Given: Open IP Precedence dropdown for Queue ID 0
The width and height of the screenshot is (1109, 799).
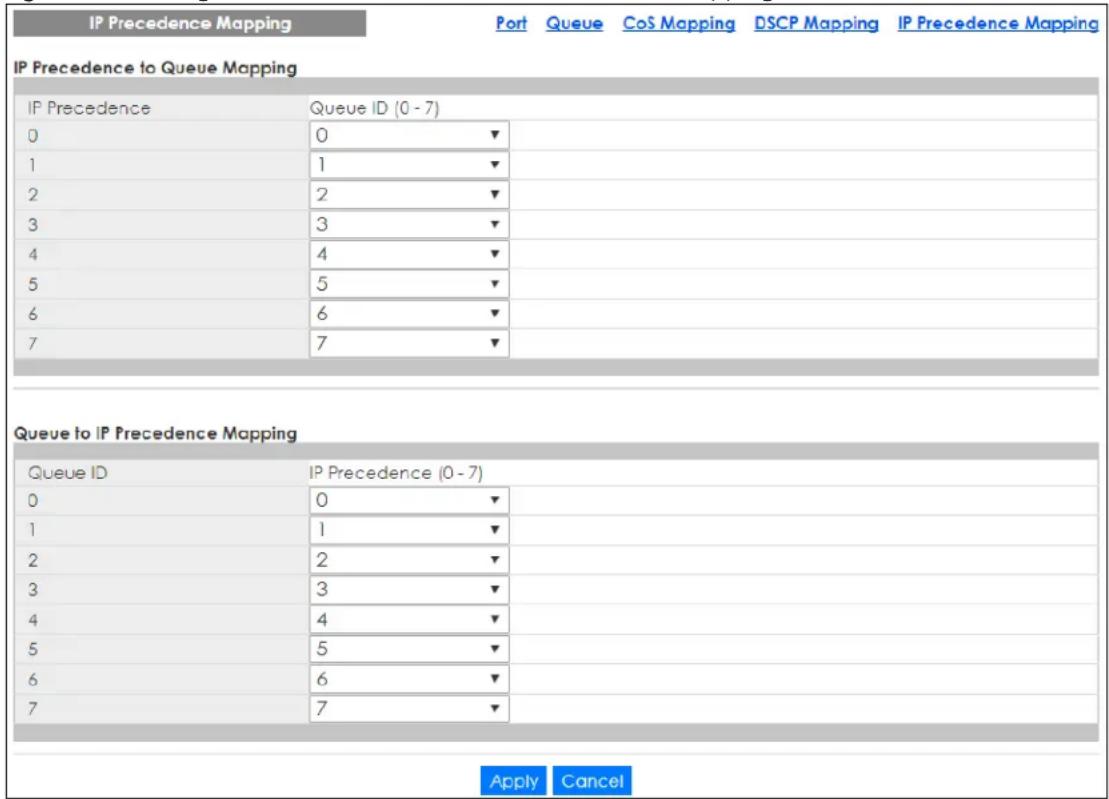Looking at the screenshot, I should (409, 500).
